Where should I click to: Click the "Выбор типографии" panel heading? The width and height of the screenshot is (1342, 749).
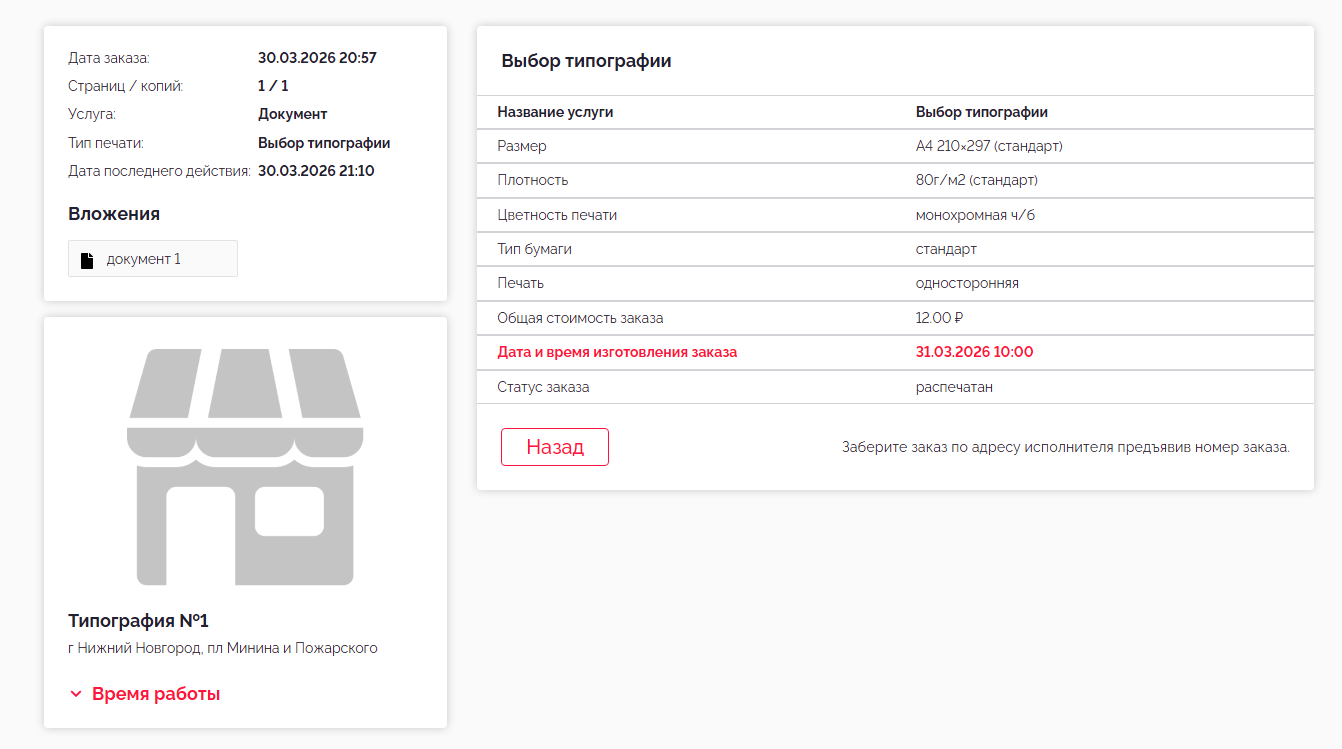tap(586, 61)
